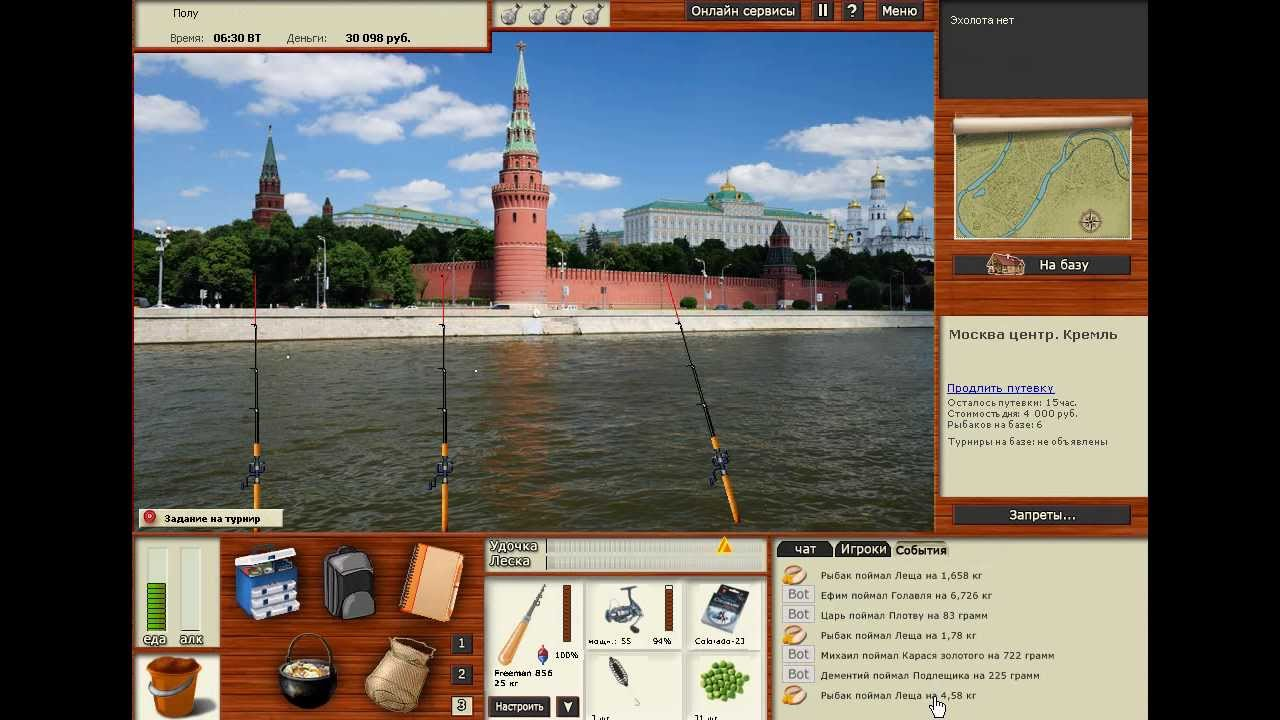
Task: Open the orange fish bucket
Action: (174, 686)
